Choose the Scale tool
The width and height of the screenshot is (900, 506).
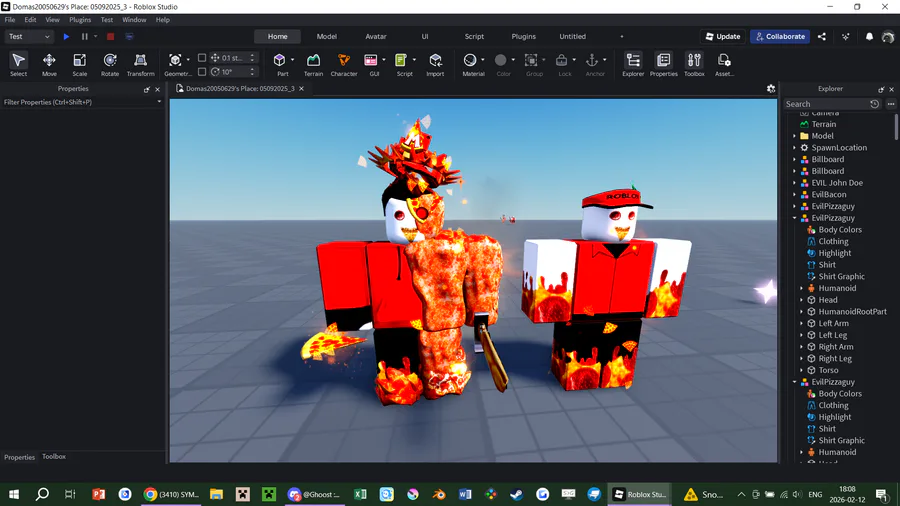80,64
